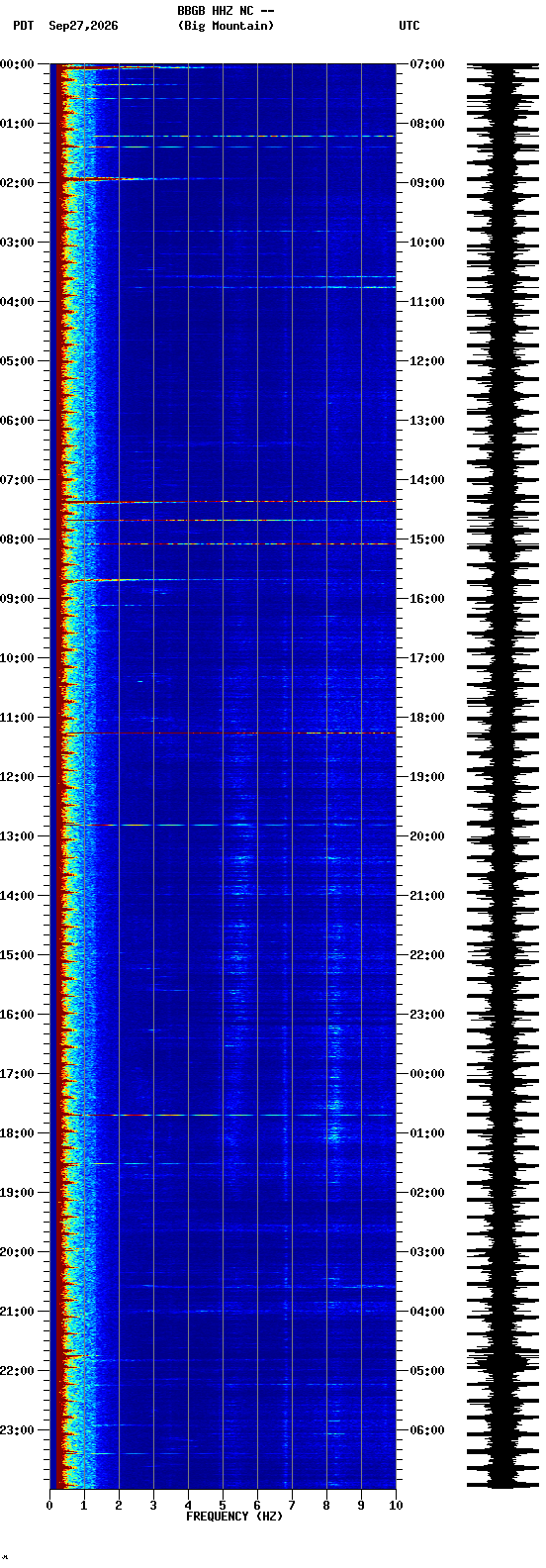546x1568 pixels.
Task: Click the 09:00 PDT time label on left axis
Action: pos(18,599)
